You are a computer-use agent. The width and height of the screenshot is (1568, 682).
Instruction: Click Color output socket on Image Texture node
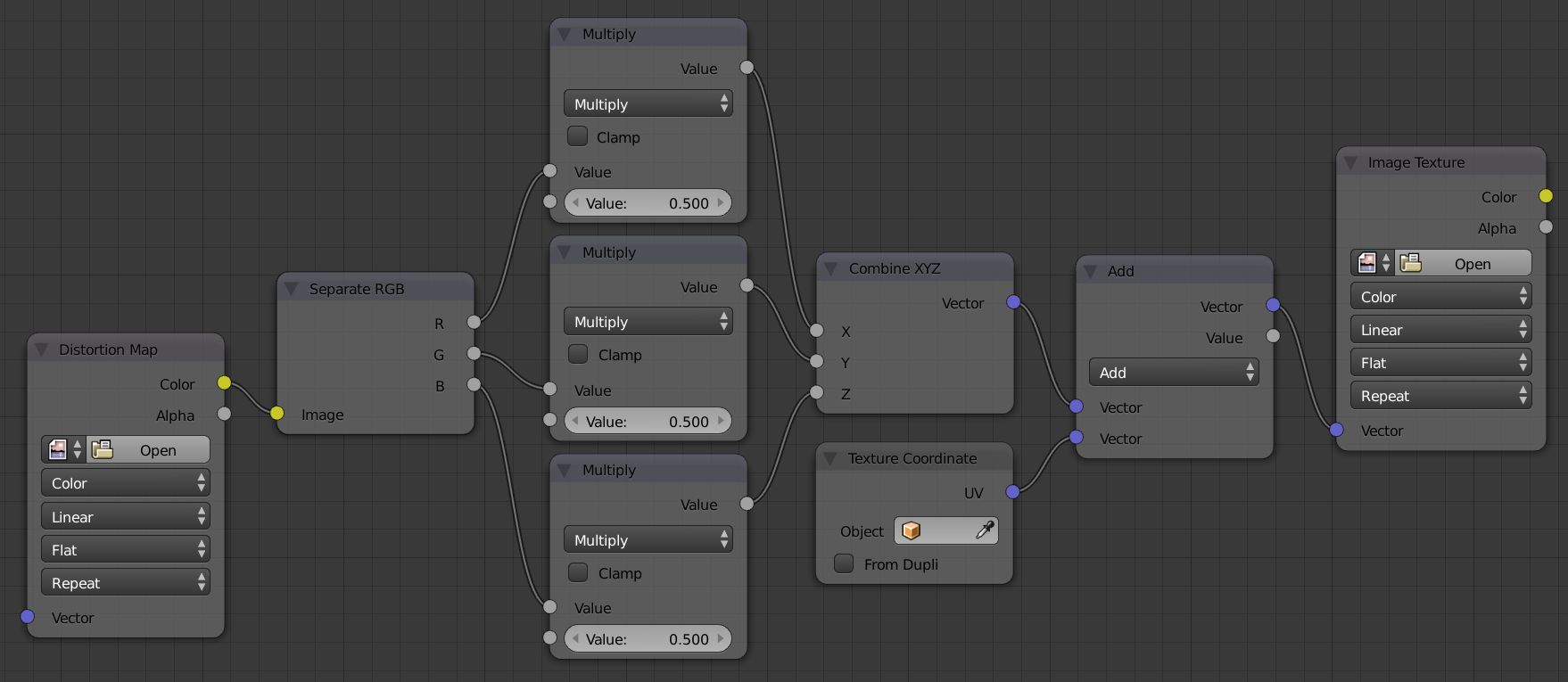click(1546, 195)
